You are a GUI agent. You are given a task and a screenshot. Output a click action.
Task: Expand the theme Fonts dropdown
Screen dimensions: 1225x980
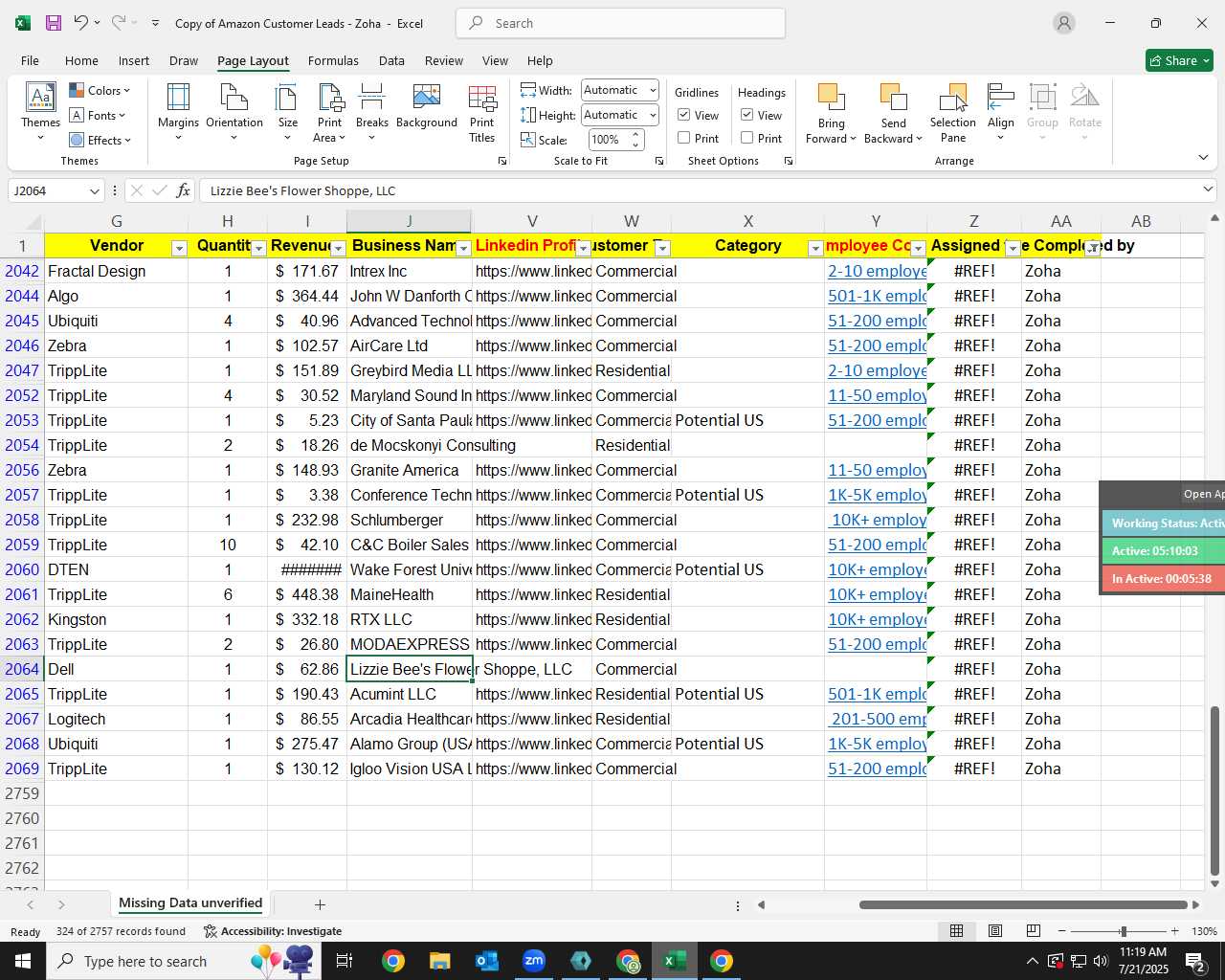98,115
